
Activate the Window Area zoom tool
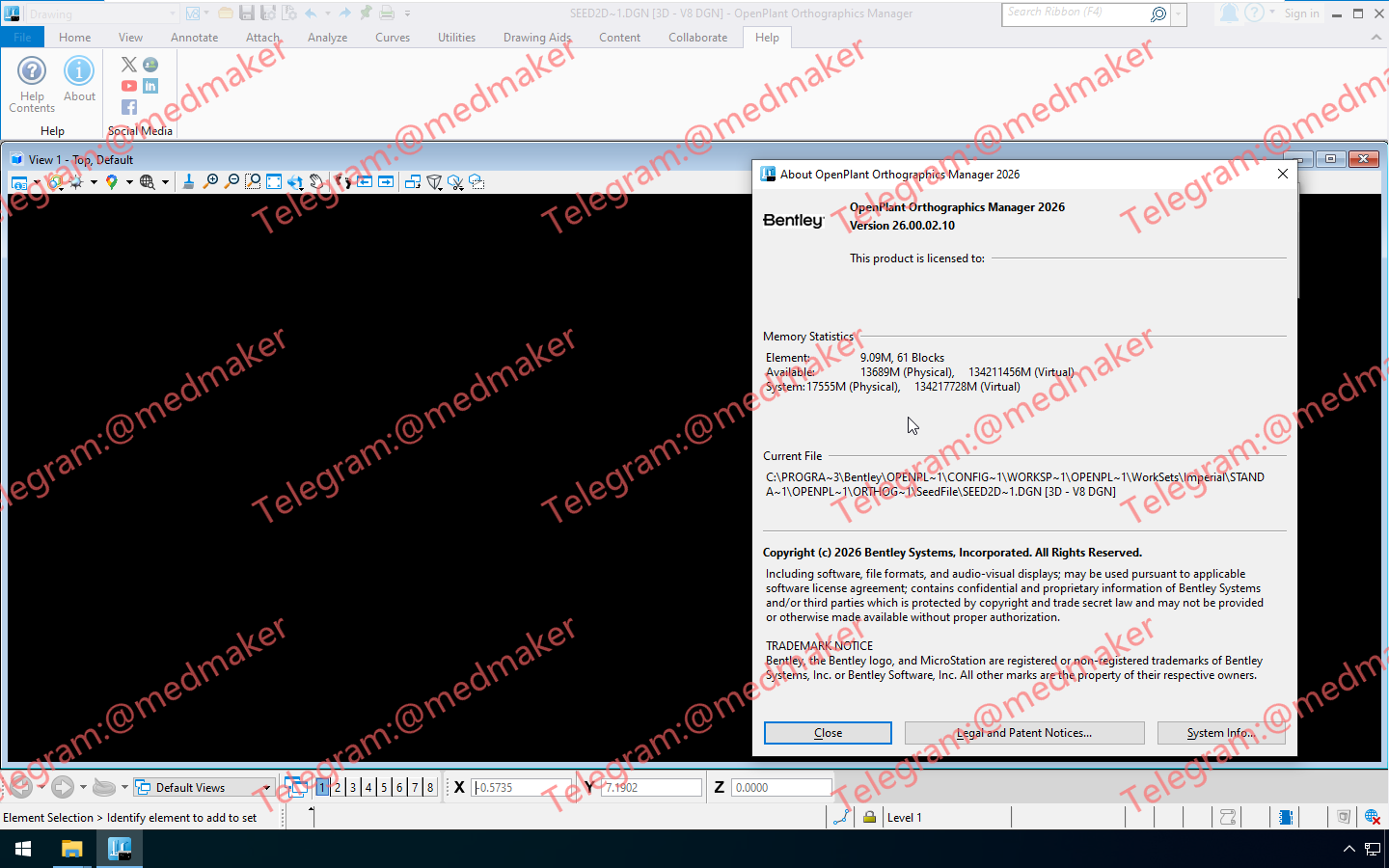click(x=253, y=181)
